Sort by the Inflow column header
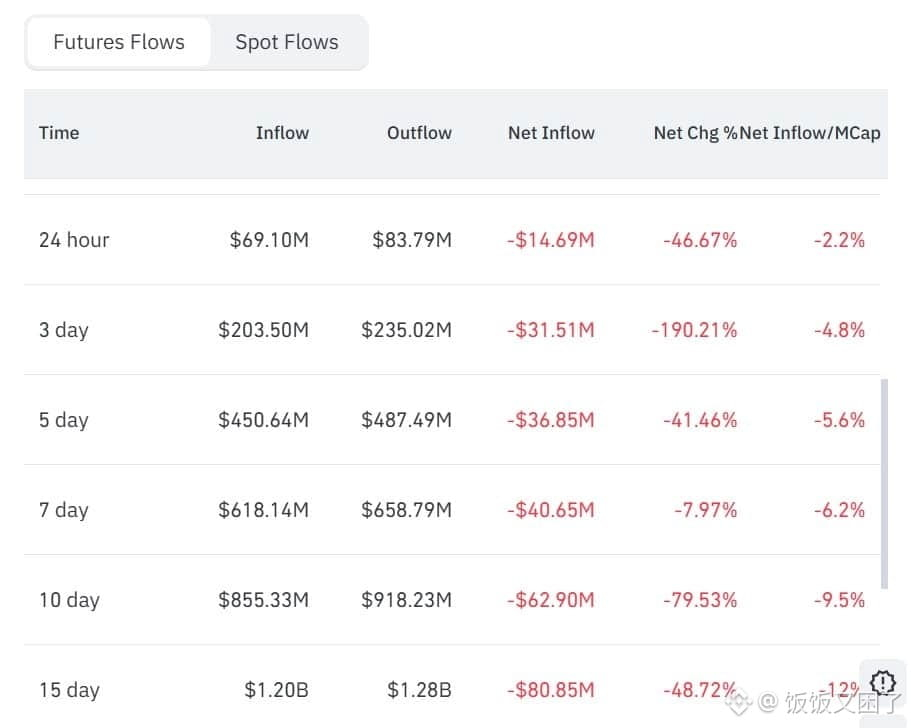 click(x=282, y=133)
